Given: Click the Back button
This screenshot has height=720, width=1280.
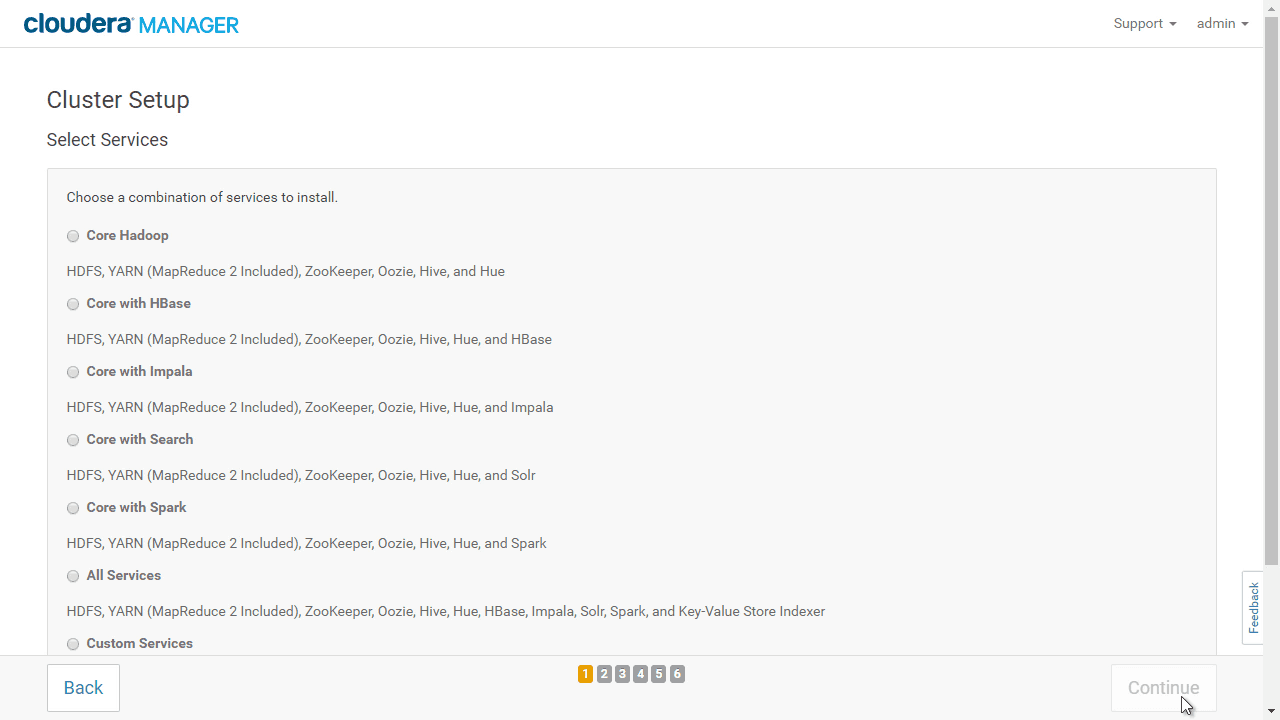Looking at the screenshot, I should pos(83,688).
